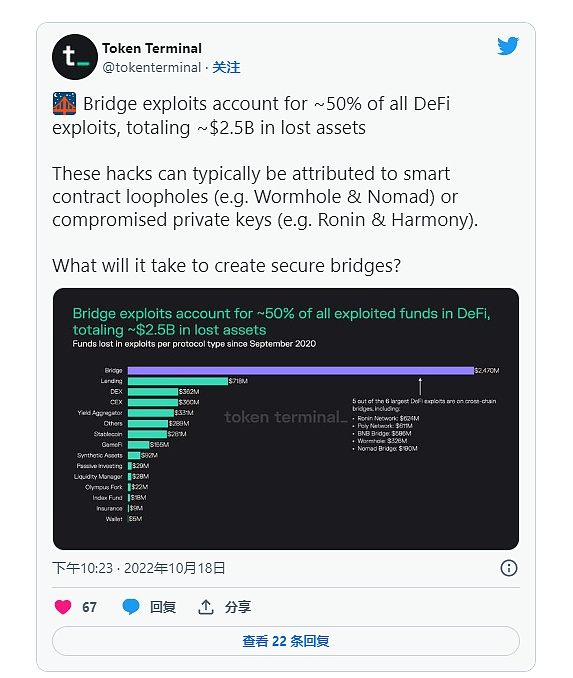The image size is (573, 678).
Task: Click the blue reply speech bubble icon
Action: tap(131, 607)
